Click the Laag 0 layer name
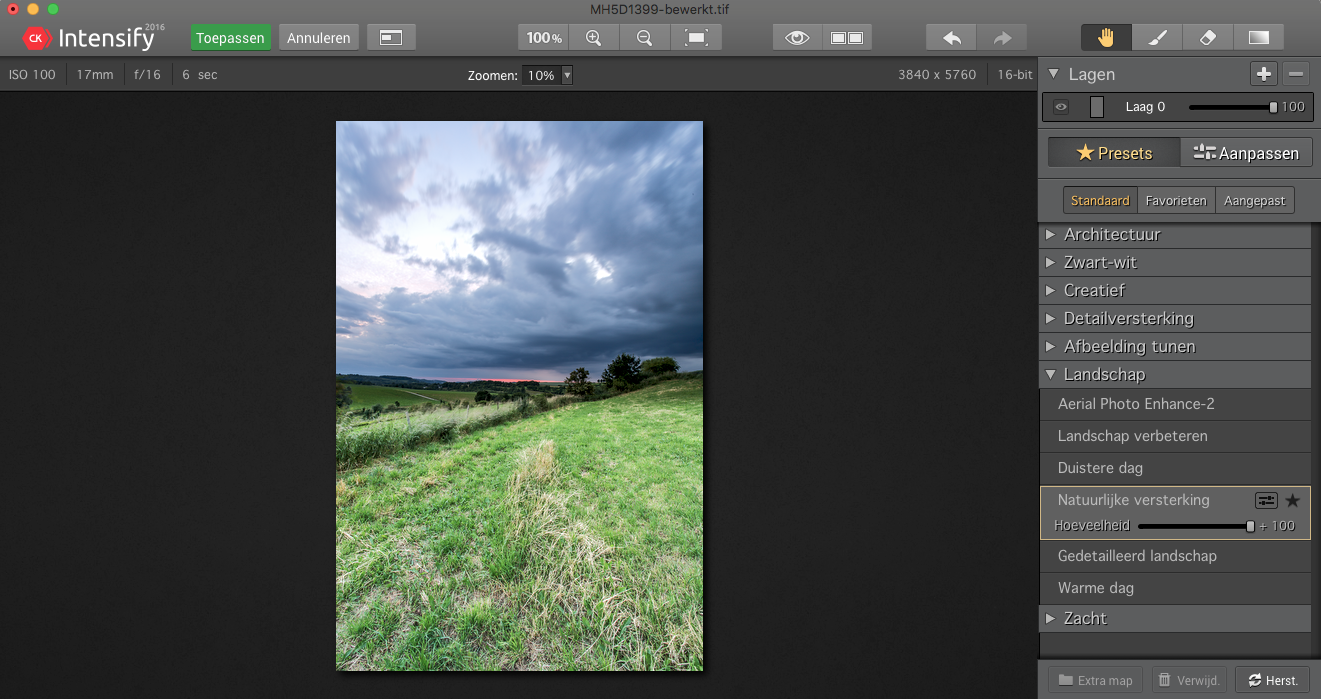The image size is (1321, 699). (x=1145, y=107)
